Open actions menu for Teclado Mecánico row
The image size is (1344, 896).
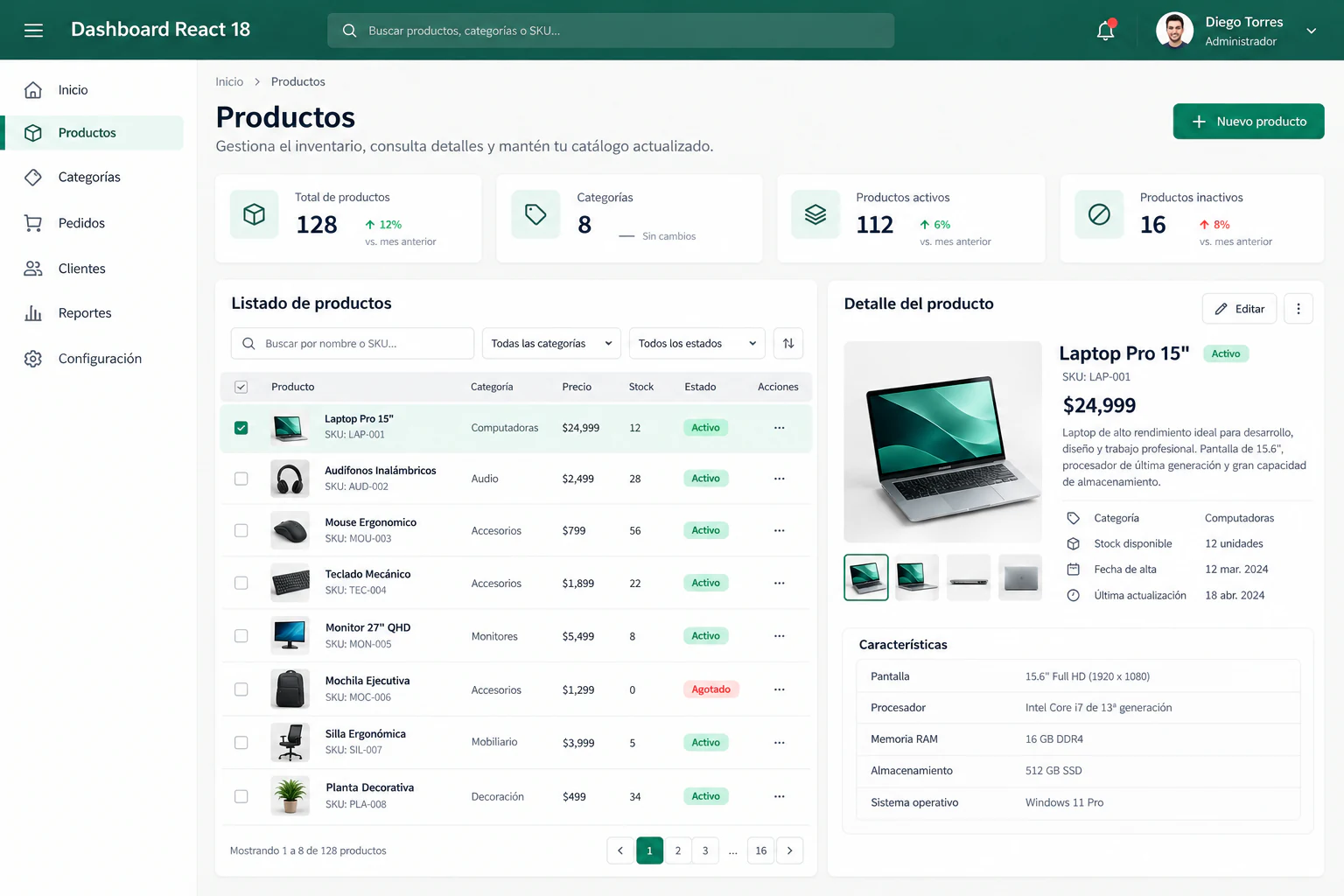[779, 583]
